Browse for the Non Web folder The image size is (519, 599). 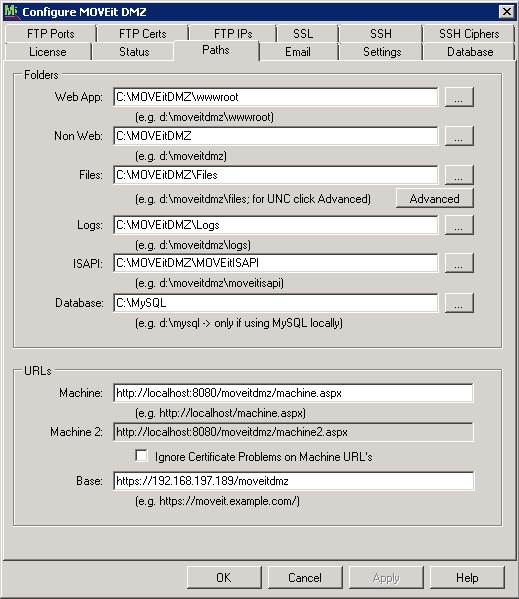pyautogui.click(x=459, y=136)
